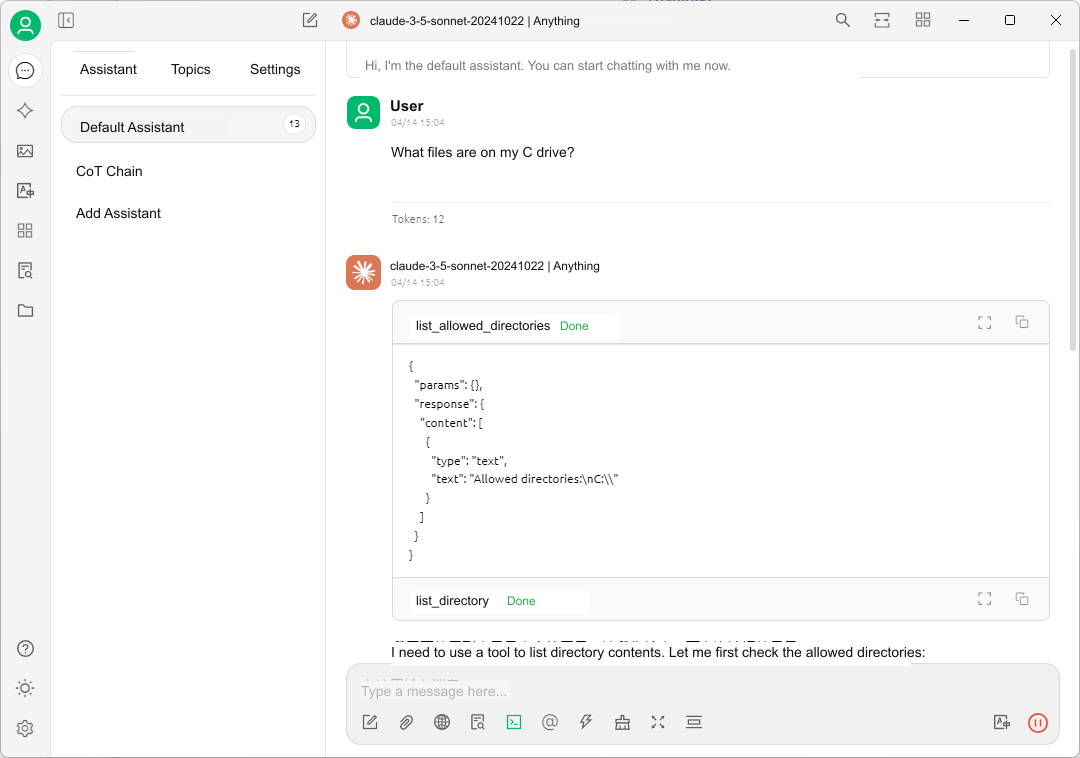This screenshot has height=758, width=1080.
Task: Mention a model with the @ icon
Action: coord(550,722)
